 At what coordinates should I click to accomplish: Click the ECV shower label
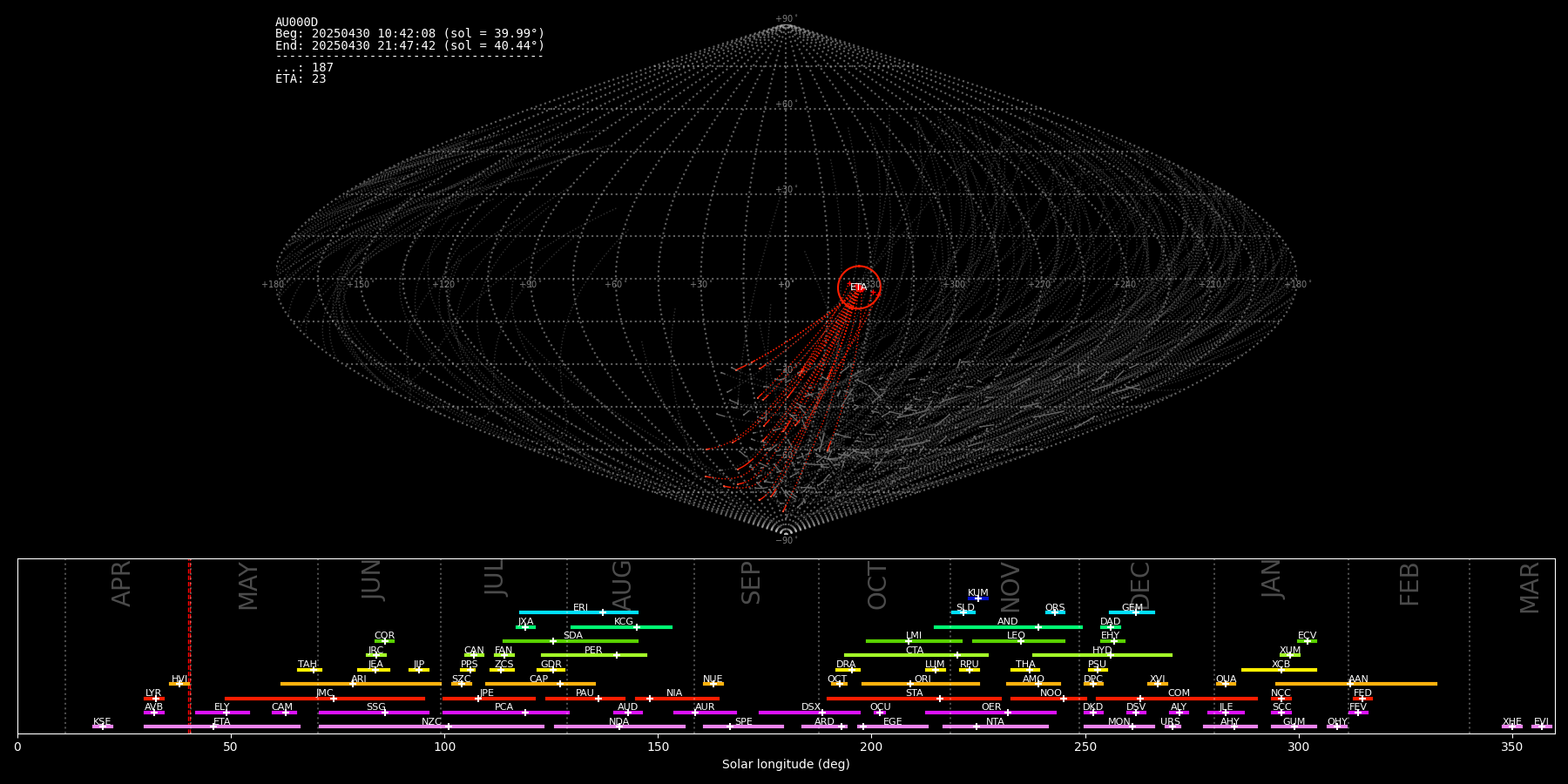[x=1308, y=636]
